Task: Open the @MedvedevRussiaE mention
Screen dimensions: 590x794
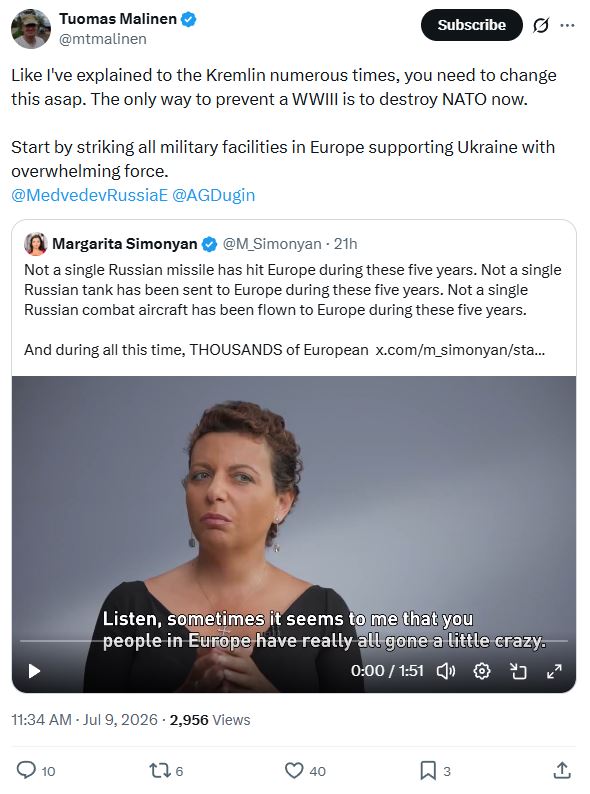Action: point(89,195)
